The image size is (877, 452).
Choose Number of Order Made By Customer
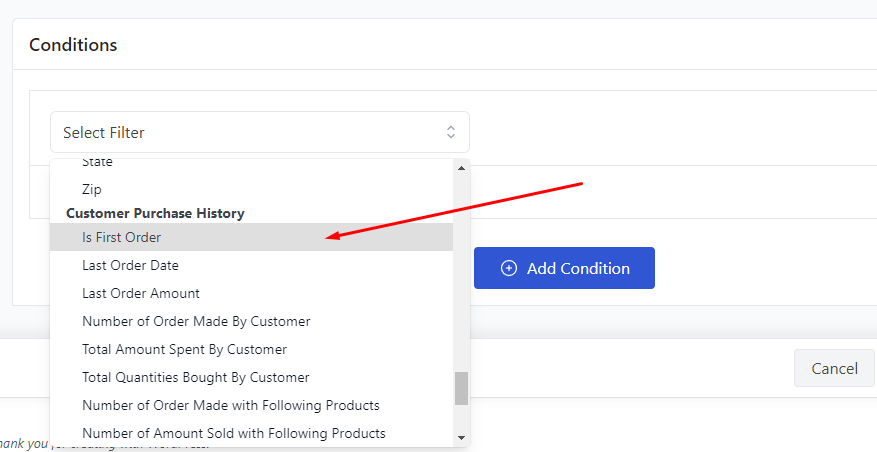point(251,321)
